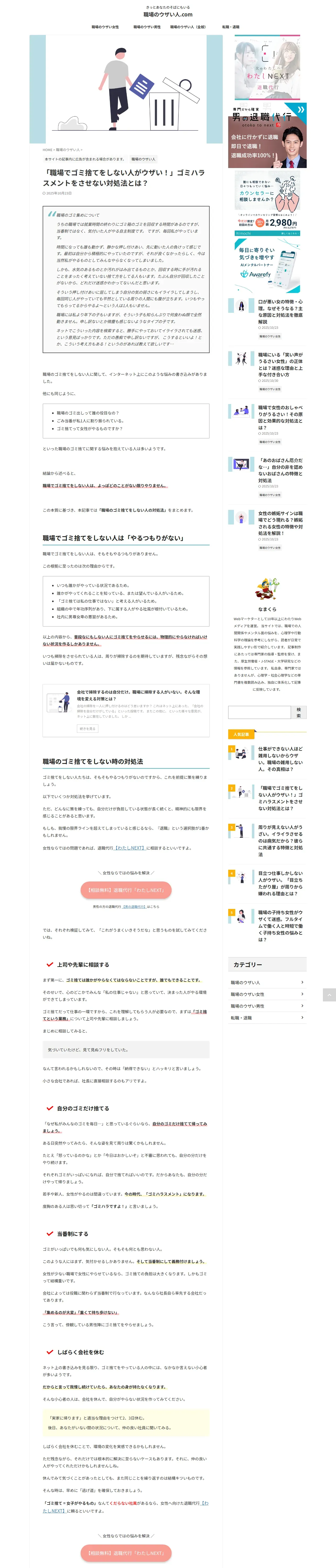
Task: Click heading 職場のゴミ捨てをしない時の対処法
Action: [x=93, y=762]
